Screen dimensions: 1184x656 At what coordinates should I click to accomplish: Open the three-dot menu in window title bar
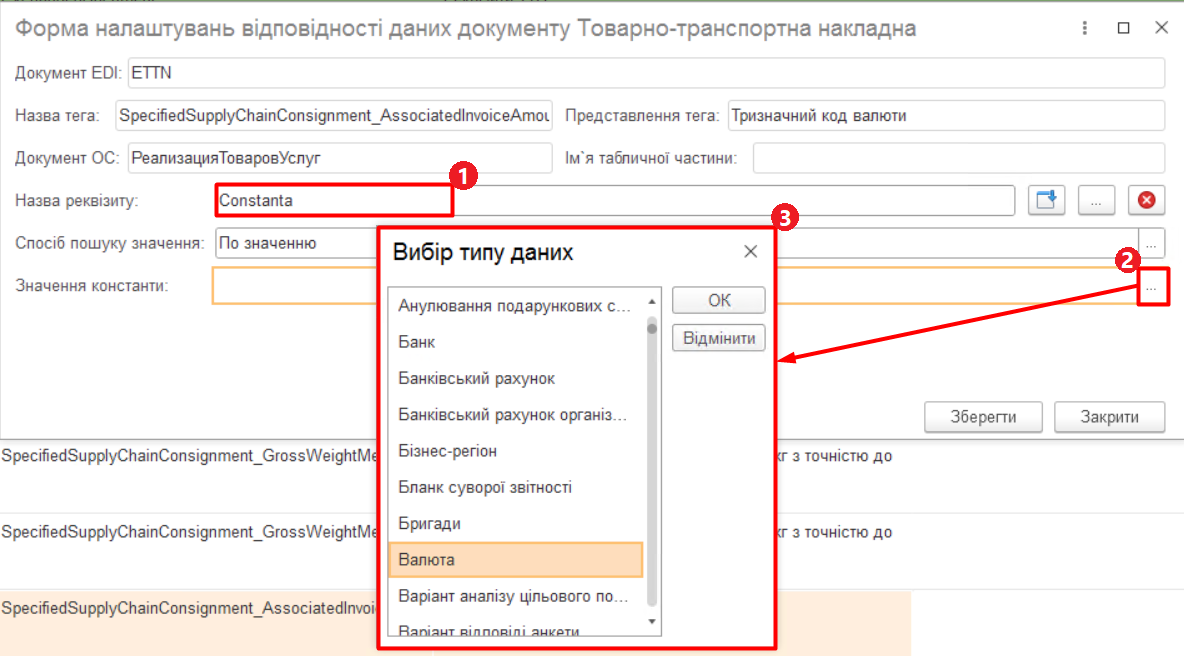(x=1086, y=29)
